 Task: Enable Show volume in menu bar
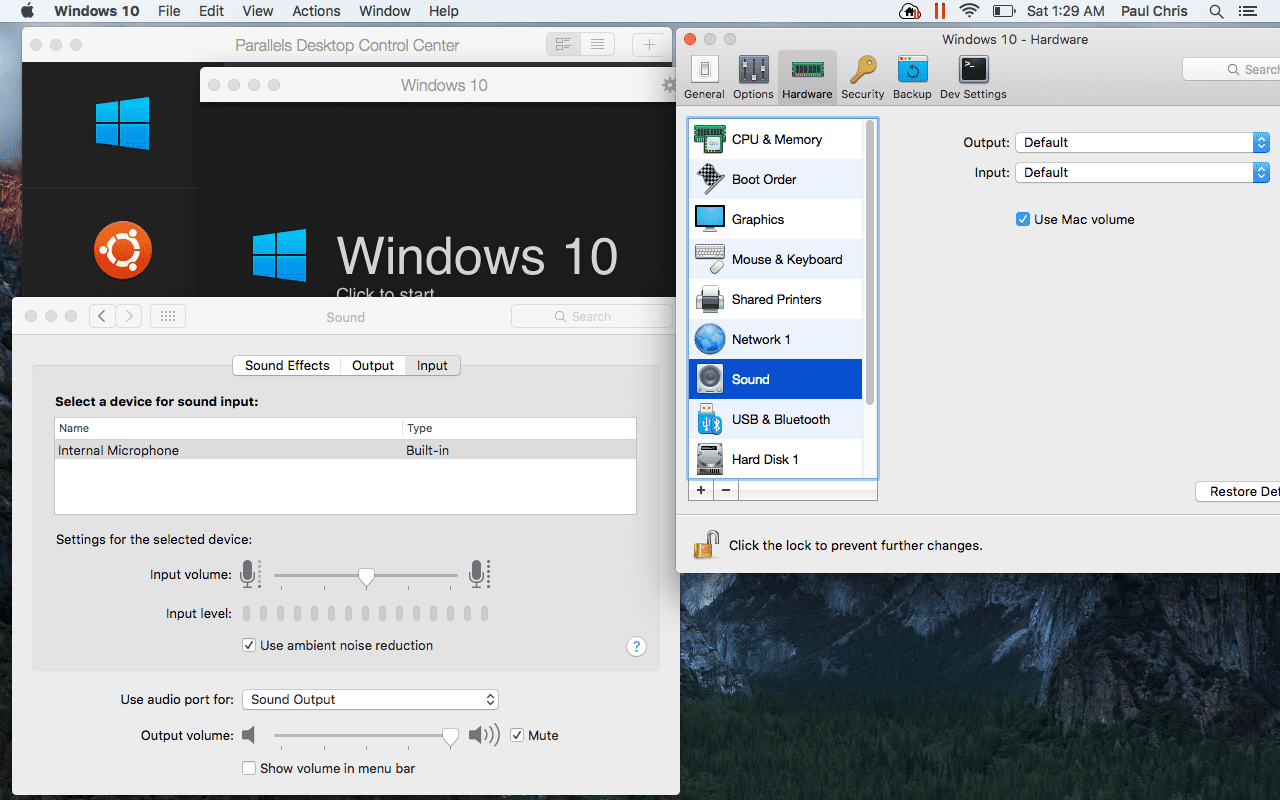[x=249, y=768]
